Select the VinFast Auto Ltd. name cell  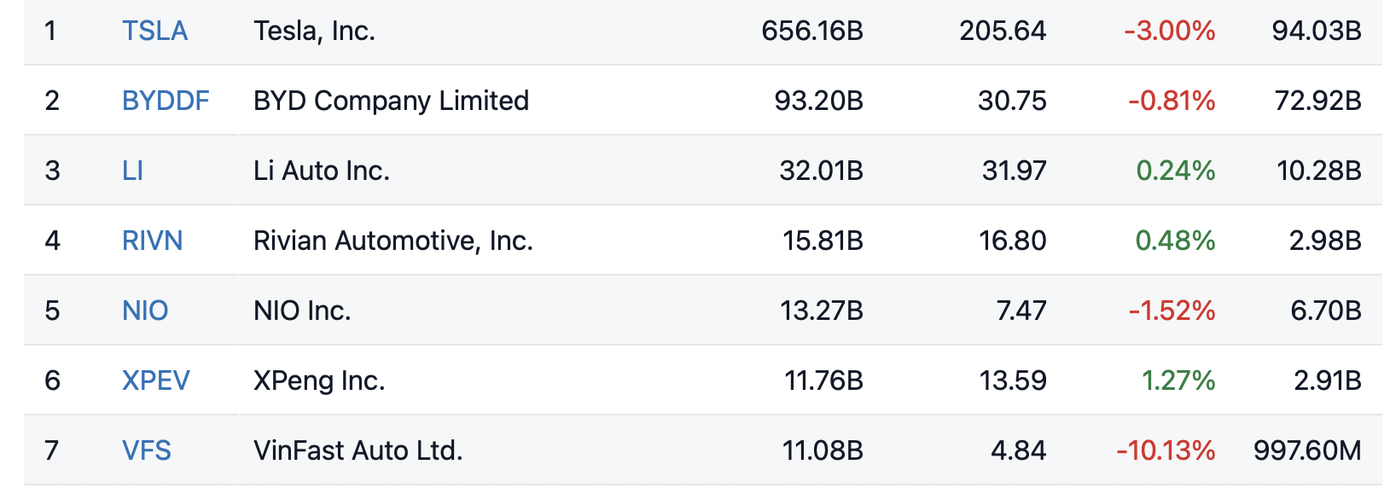(358, 451)
